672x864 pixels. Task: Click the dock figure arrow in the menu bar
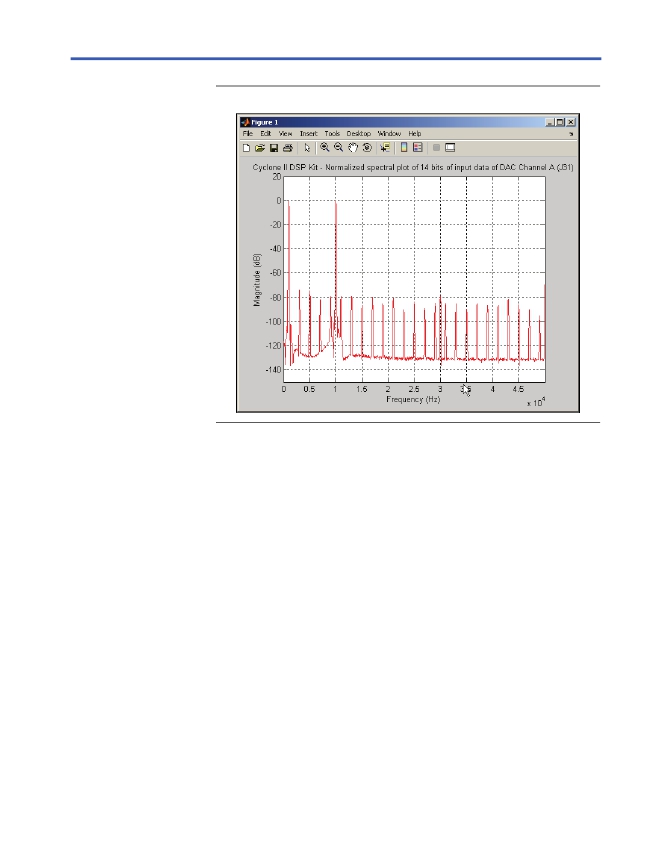coord(571,134)
